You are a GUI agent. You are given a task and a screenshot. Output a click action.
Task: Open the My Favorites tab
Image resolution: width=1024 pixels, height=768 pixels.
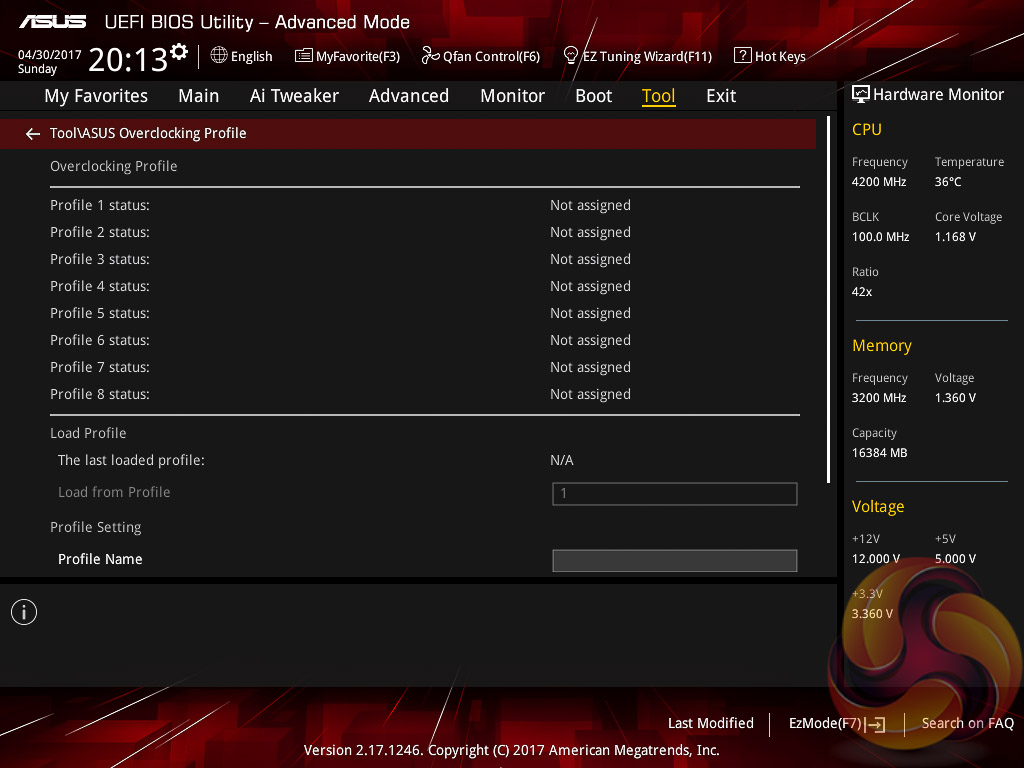click(96, 96)
